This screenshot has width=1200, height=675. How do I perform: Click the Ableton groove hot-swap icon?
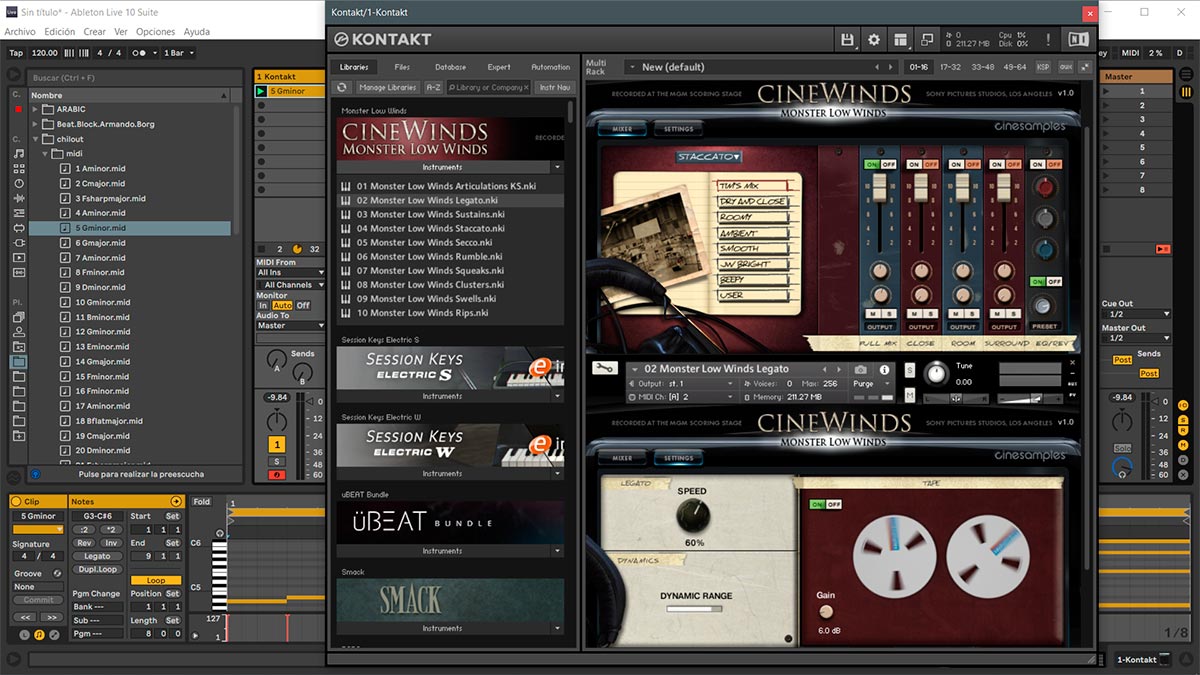(57, 573)
